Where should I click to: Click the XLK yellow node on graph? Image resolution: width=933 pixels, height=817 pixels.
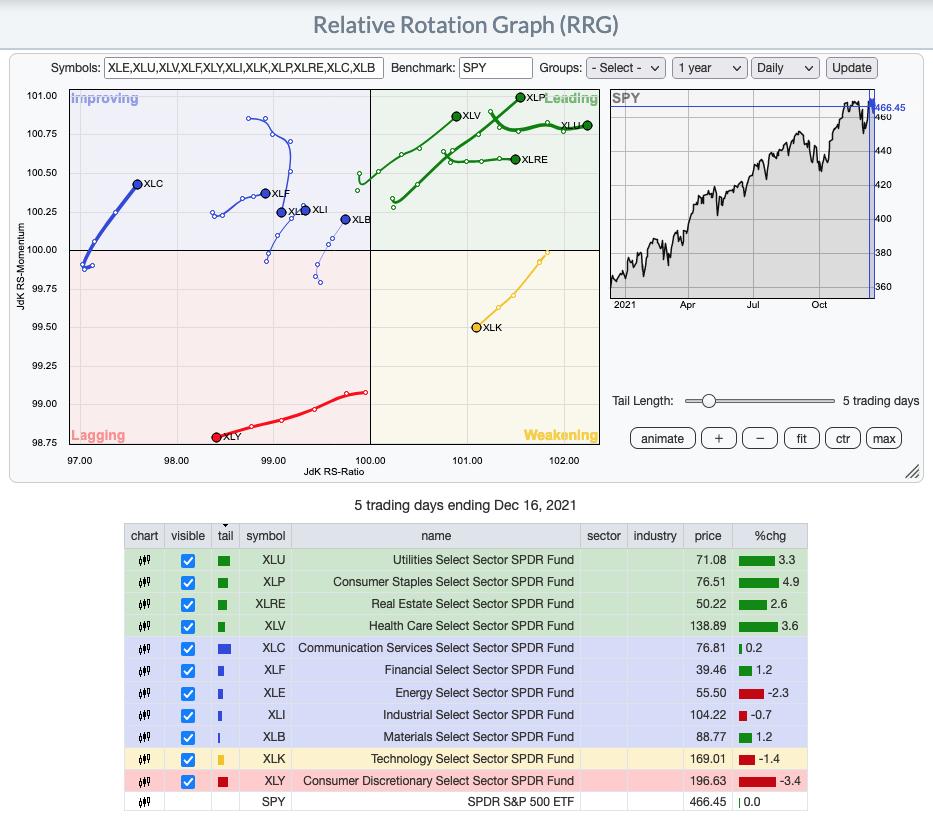tap(476, 327)
